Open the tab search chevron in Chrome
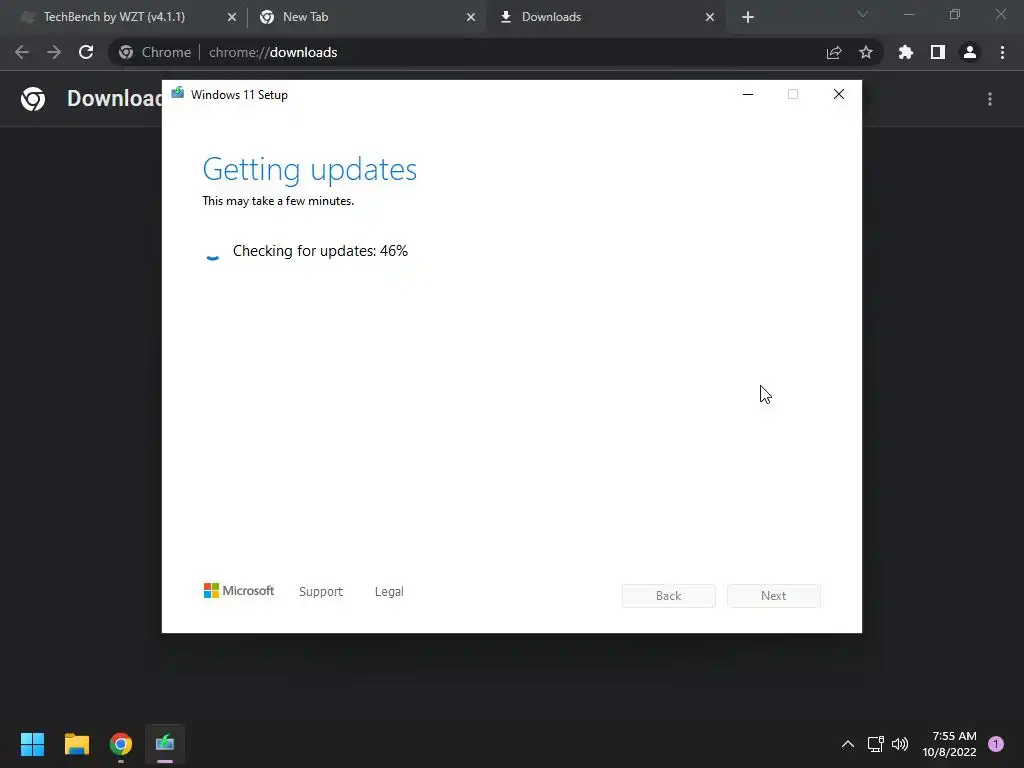 pos(863,14)
